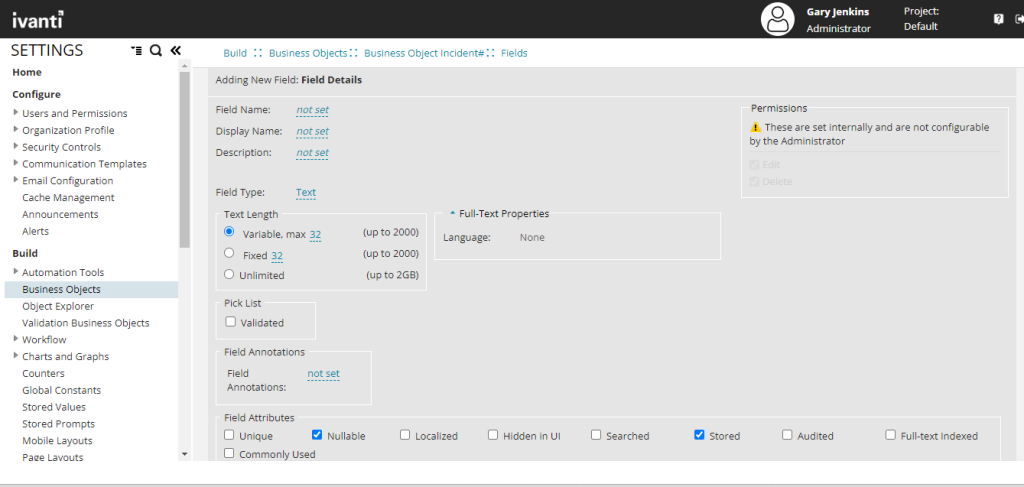This screenshot has width=1024, height=487.
Task: Open Mobile Layouts in the sidebar
Action: (x=57, y=441)
